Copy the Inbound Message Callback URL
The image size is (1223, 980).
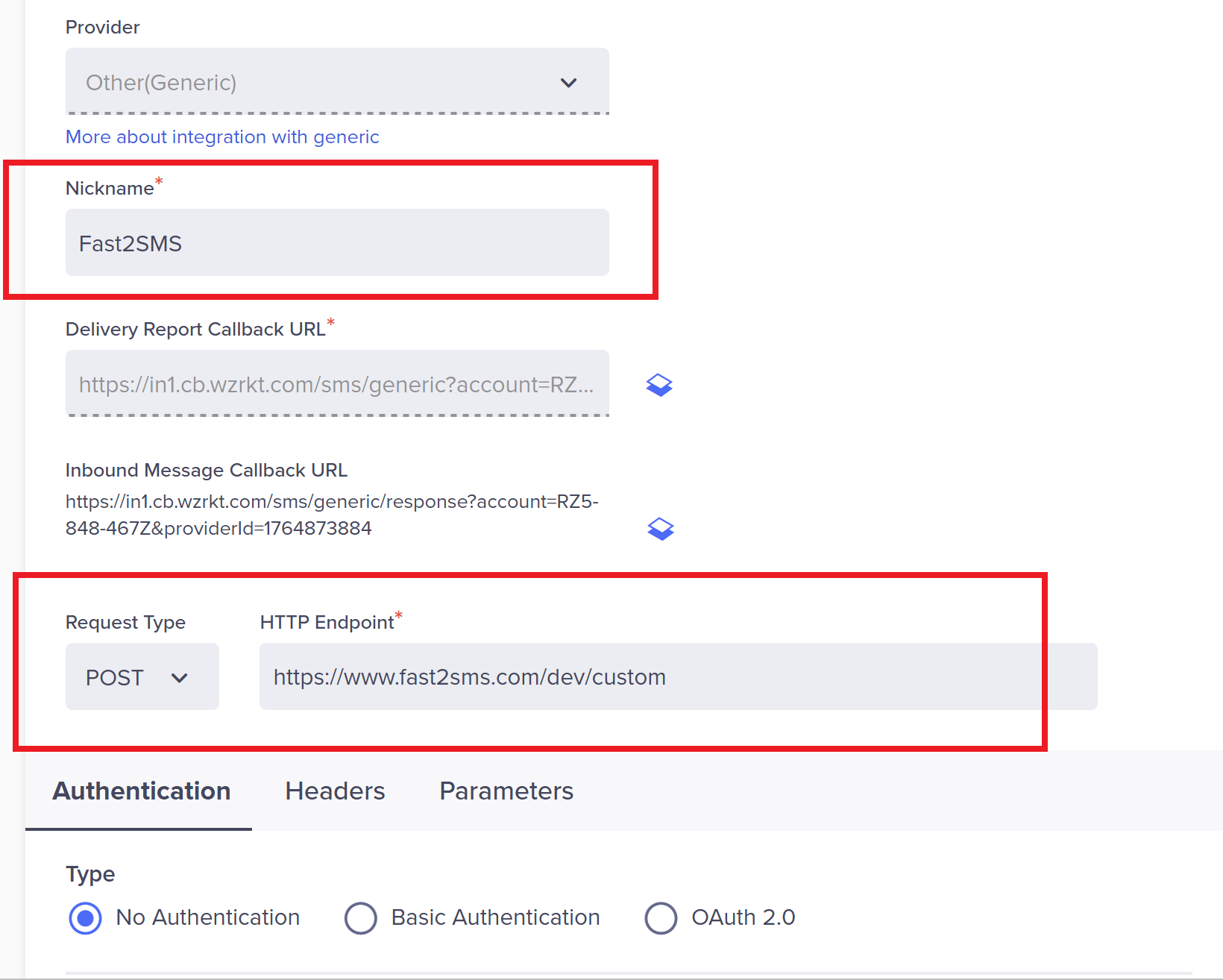[x=661, y=529]
